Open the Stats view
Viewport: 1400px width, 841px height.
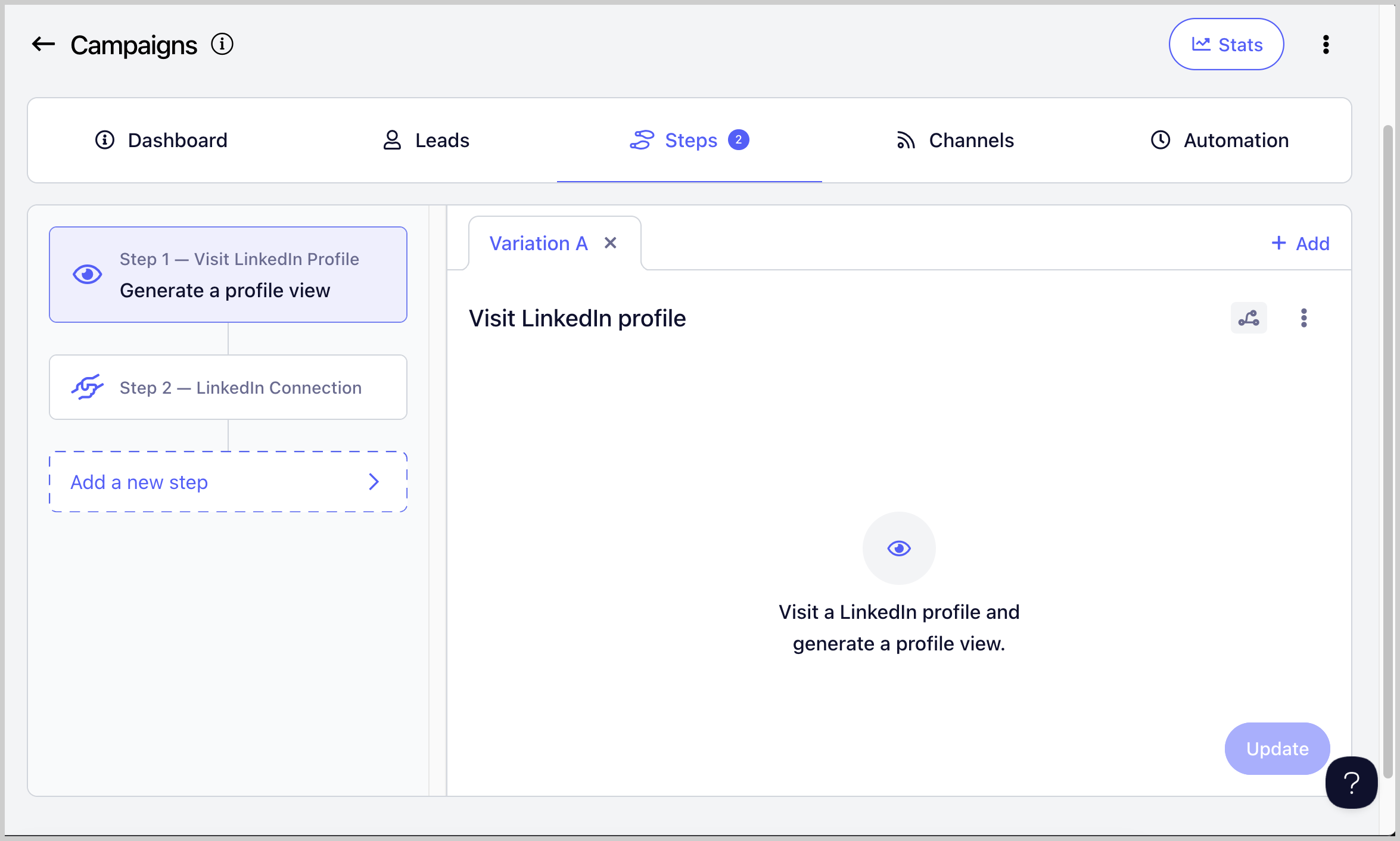click(1226, 45)
